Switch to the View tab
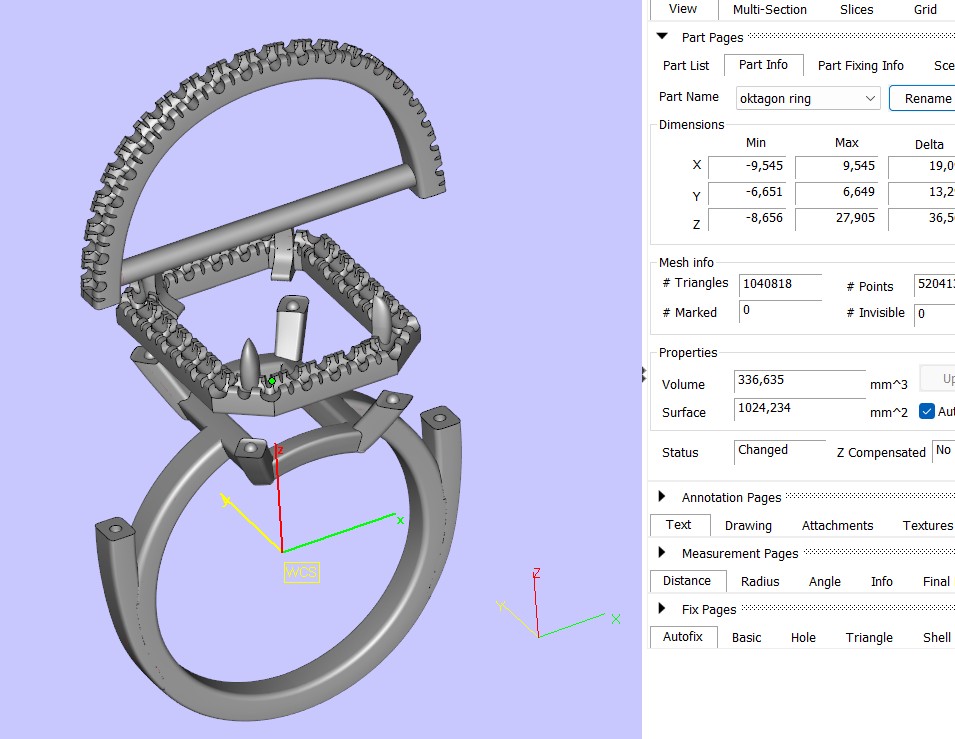 click(x=682, y=9)
